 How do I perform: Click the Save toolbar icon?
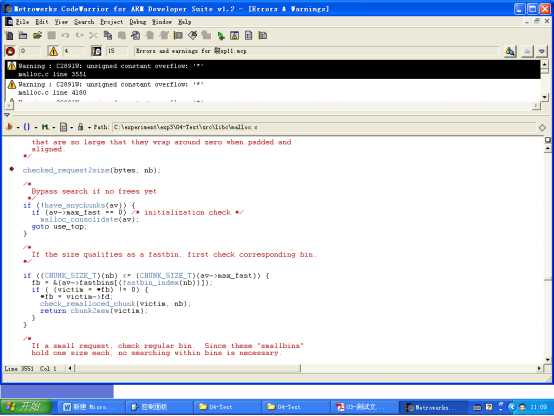(52, 35)
